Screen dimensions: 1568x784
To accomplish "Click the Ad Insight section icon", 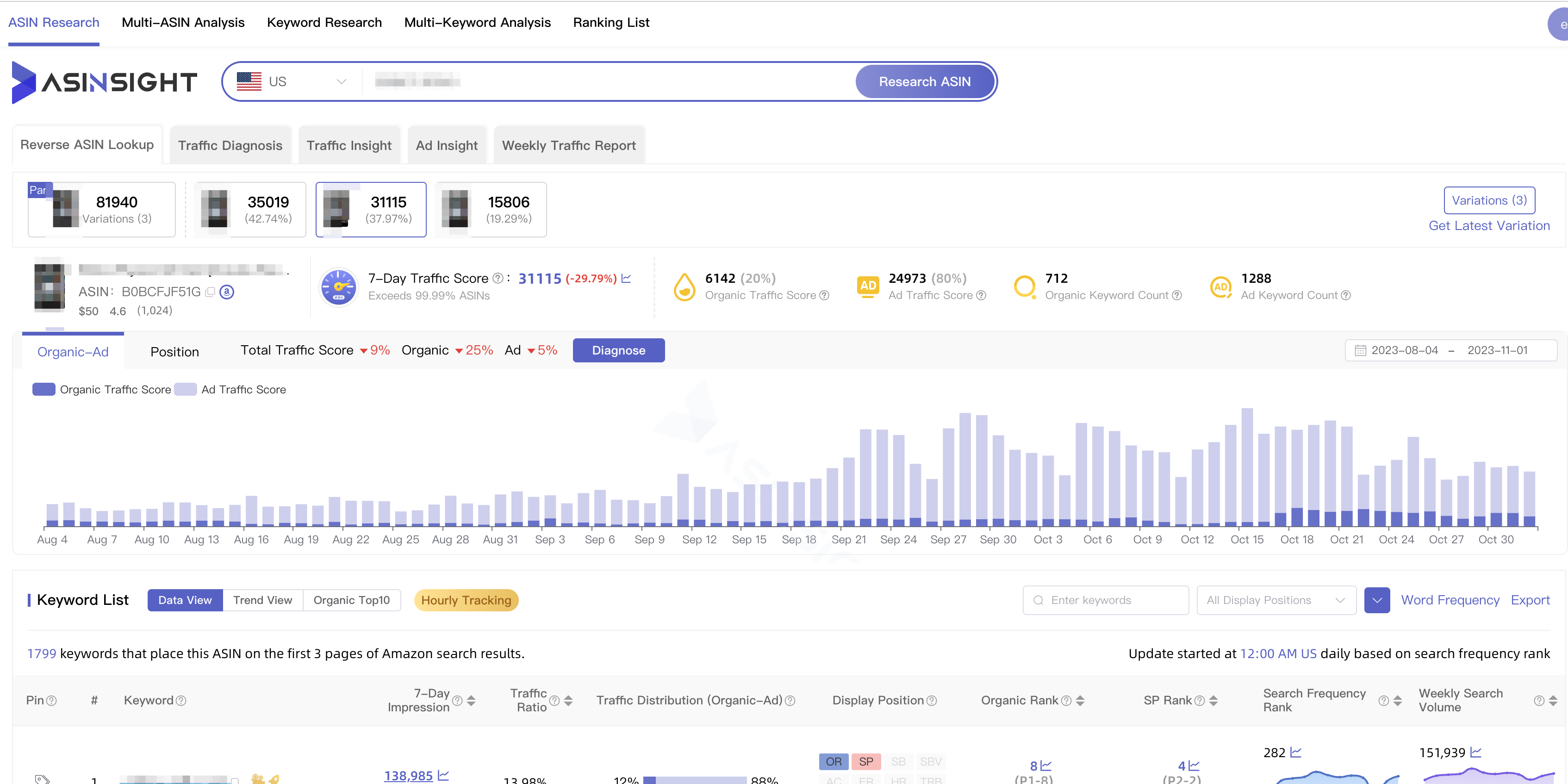I will click(447, 145).
